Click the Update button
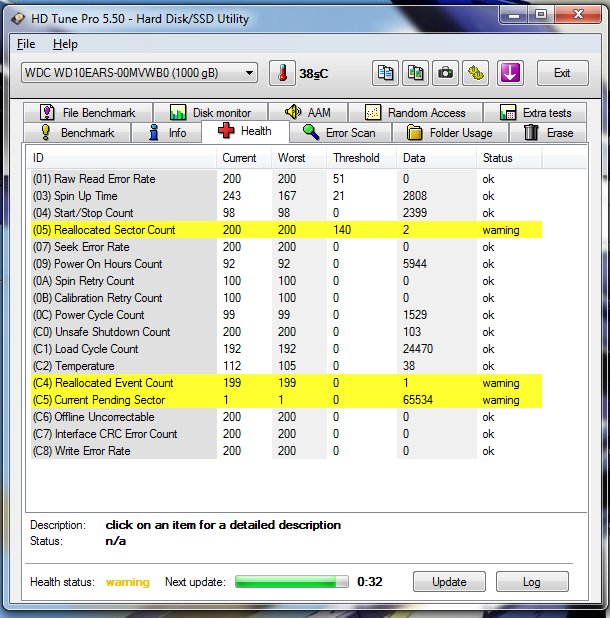Viewport: 610px width, 618px height. click(449, 582)
